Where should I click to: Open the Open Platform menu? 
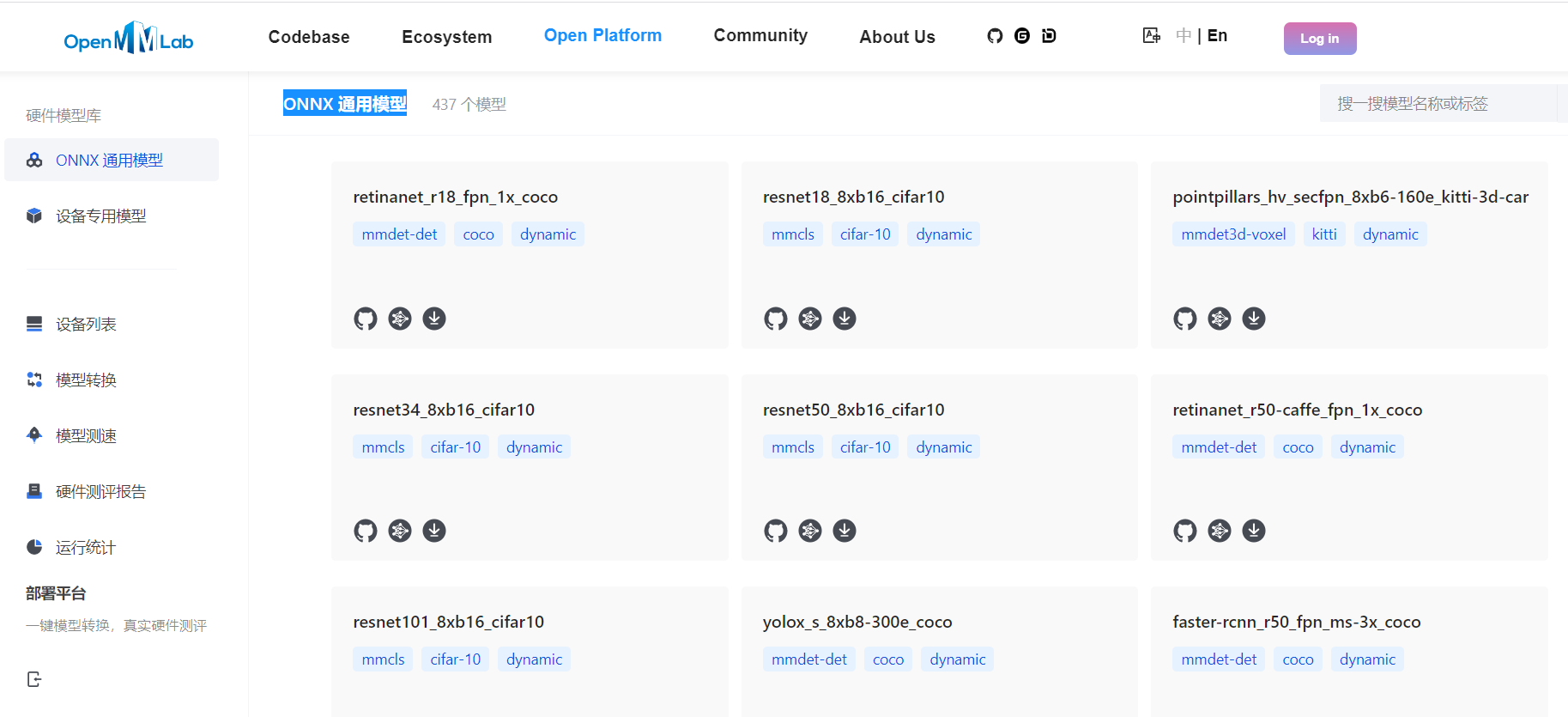(x=602, y=35)
